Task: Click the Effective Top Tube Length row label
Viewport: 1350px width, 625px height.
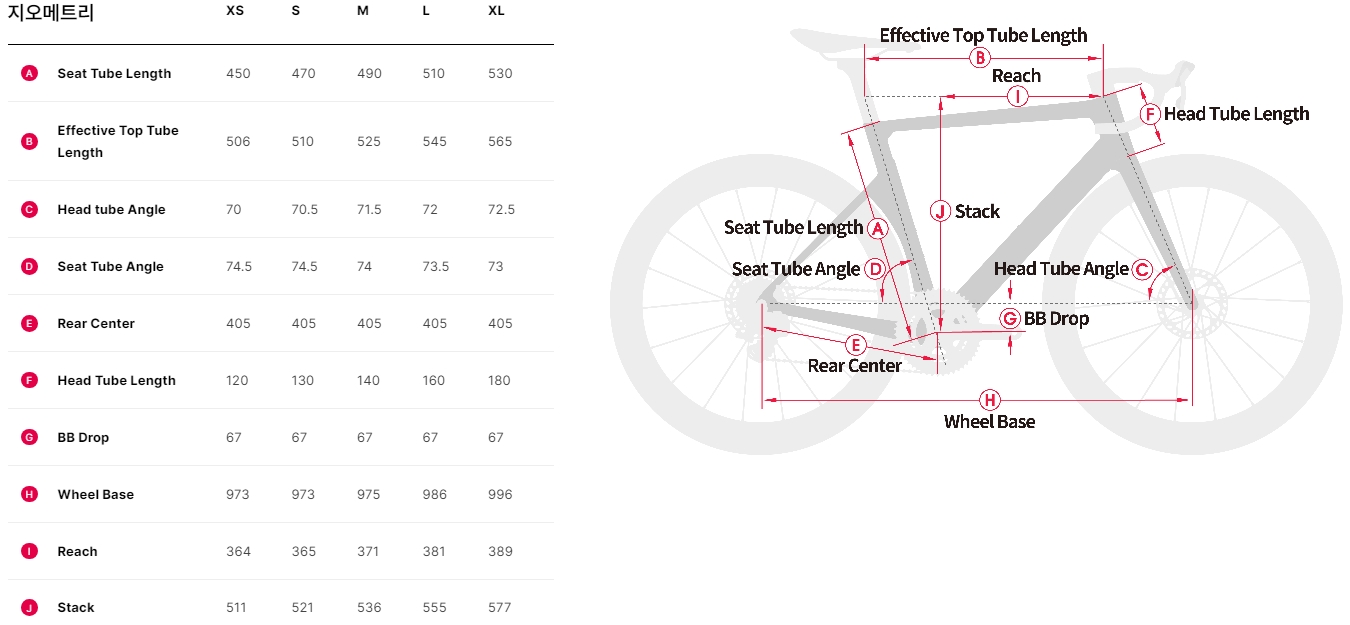Action: tap(118, 141)
